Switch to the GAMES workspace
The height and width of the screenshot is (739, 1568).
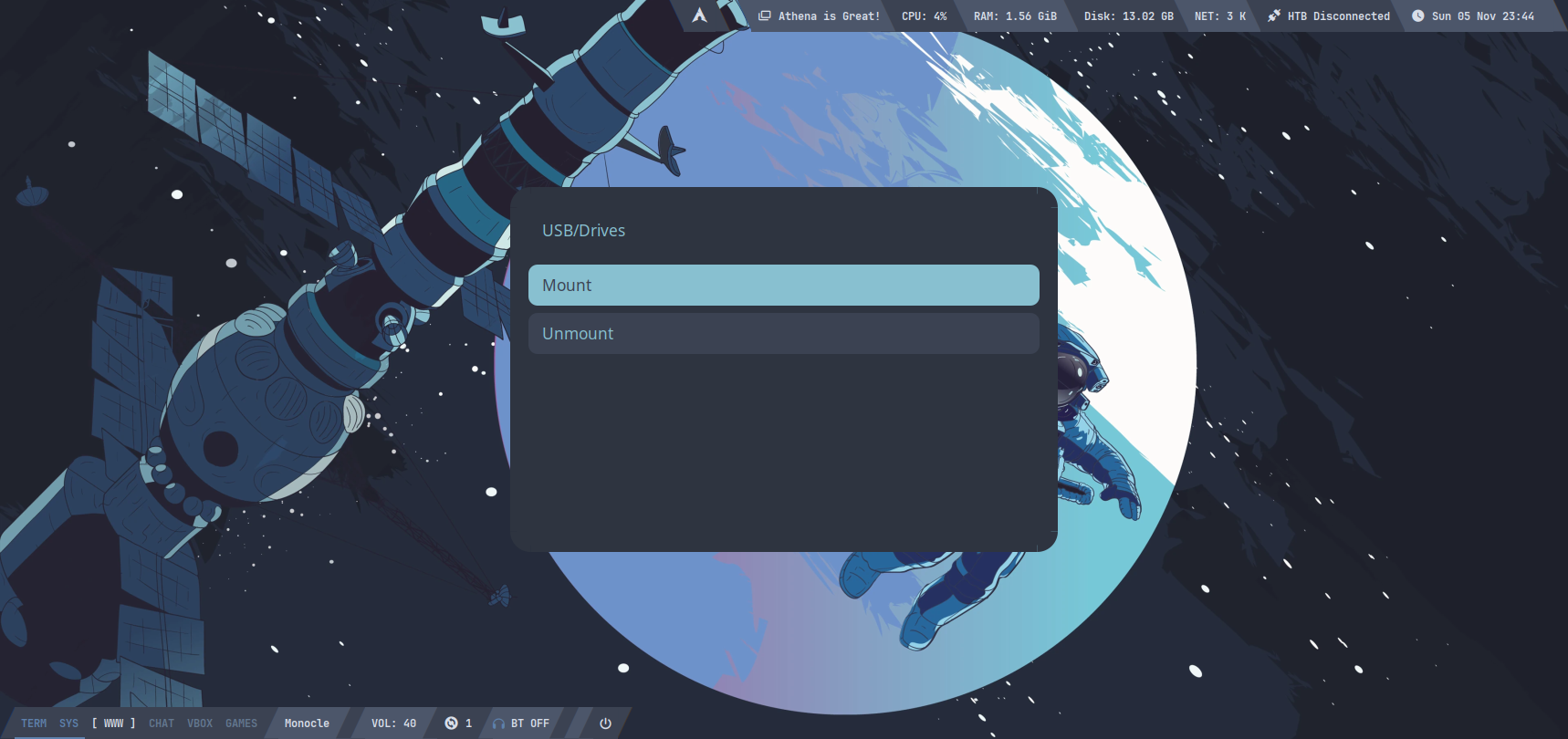click(242, 723)
